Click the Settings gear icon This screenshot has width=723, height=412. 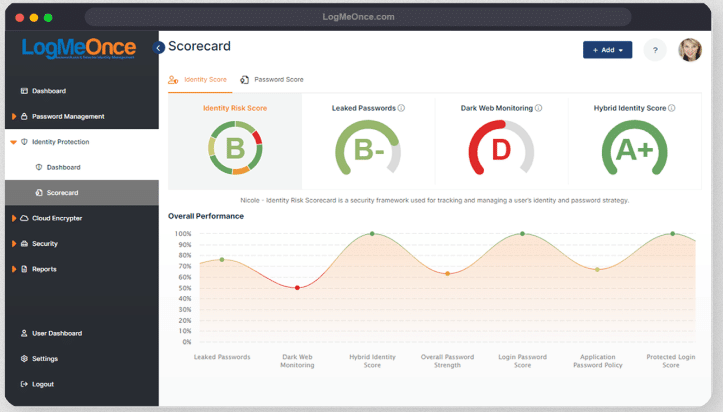point(24,358)
